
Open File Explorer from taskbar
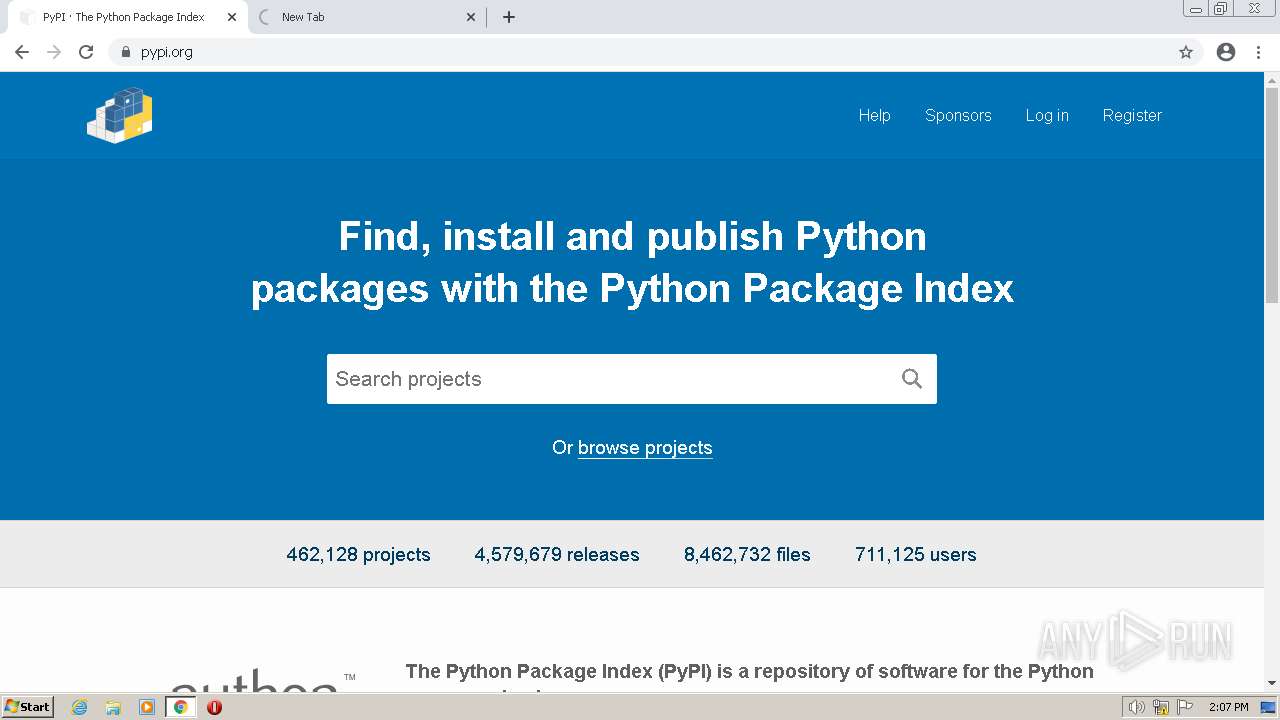pyautogui.click(x=113, y=707)
